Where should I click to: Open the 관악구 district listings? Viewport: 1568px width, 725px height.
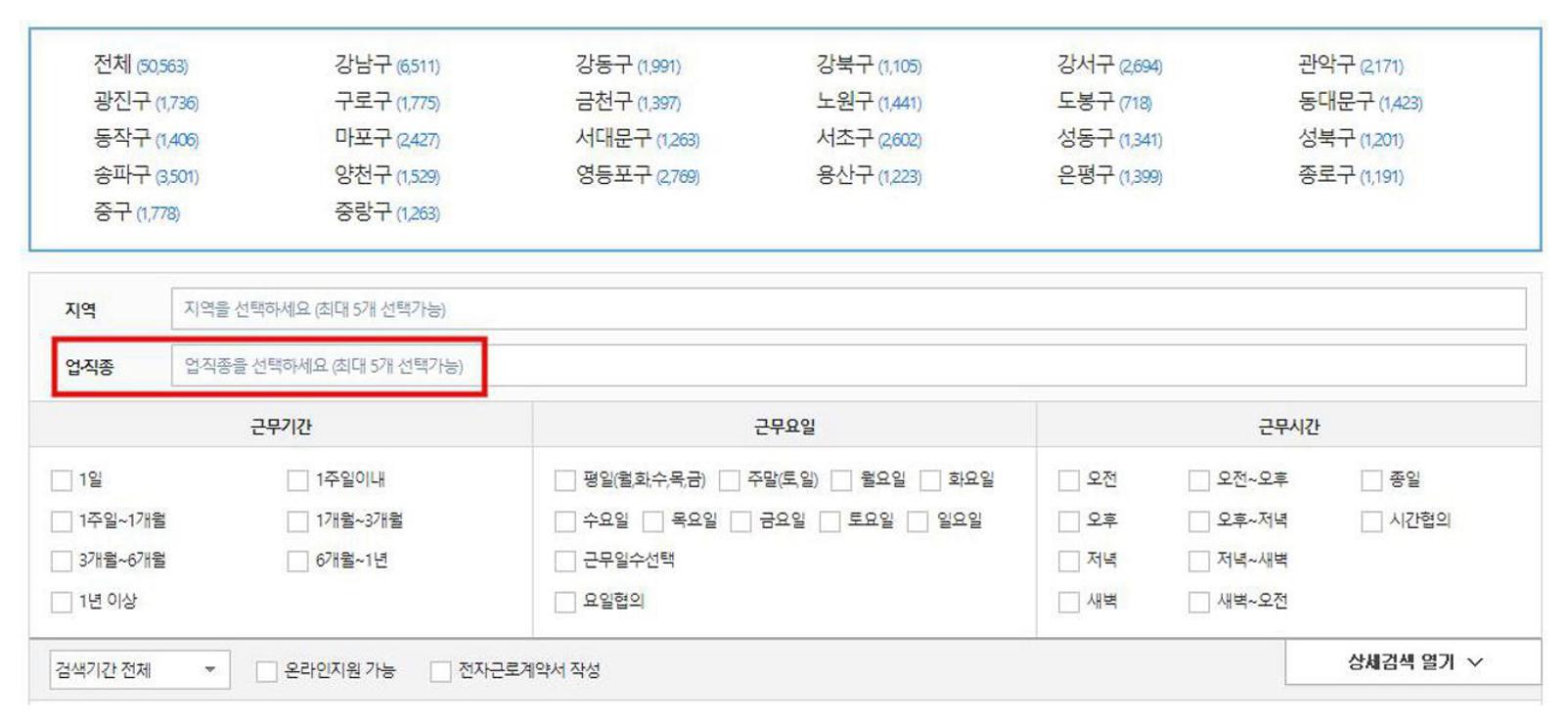[1350, 65]
